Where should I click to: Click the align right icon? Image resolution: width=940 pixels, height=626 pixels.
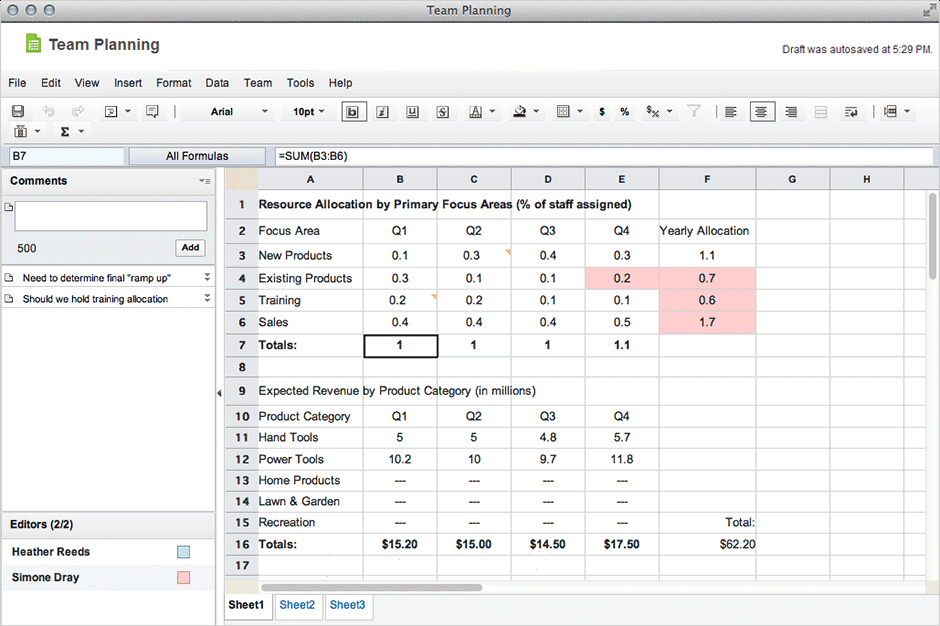pos(791,112)
